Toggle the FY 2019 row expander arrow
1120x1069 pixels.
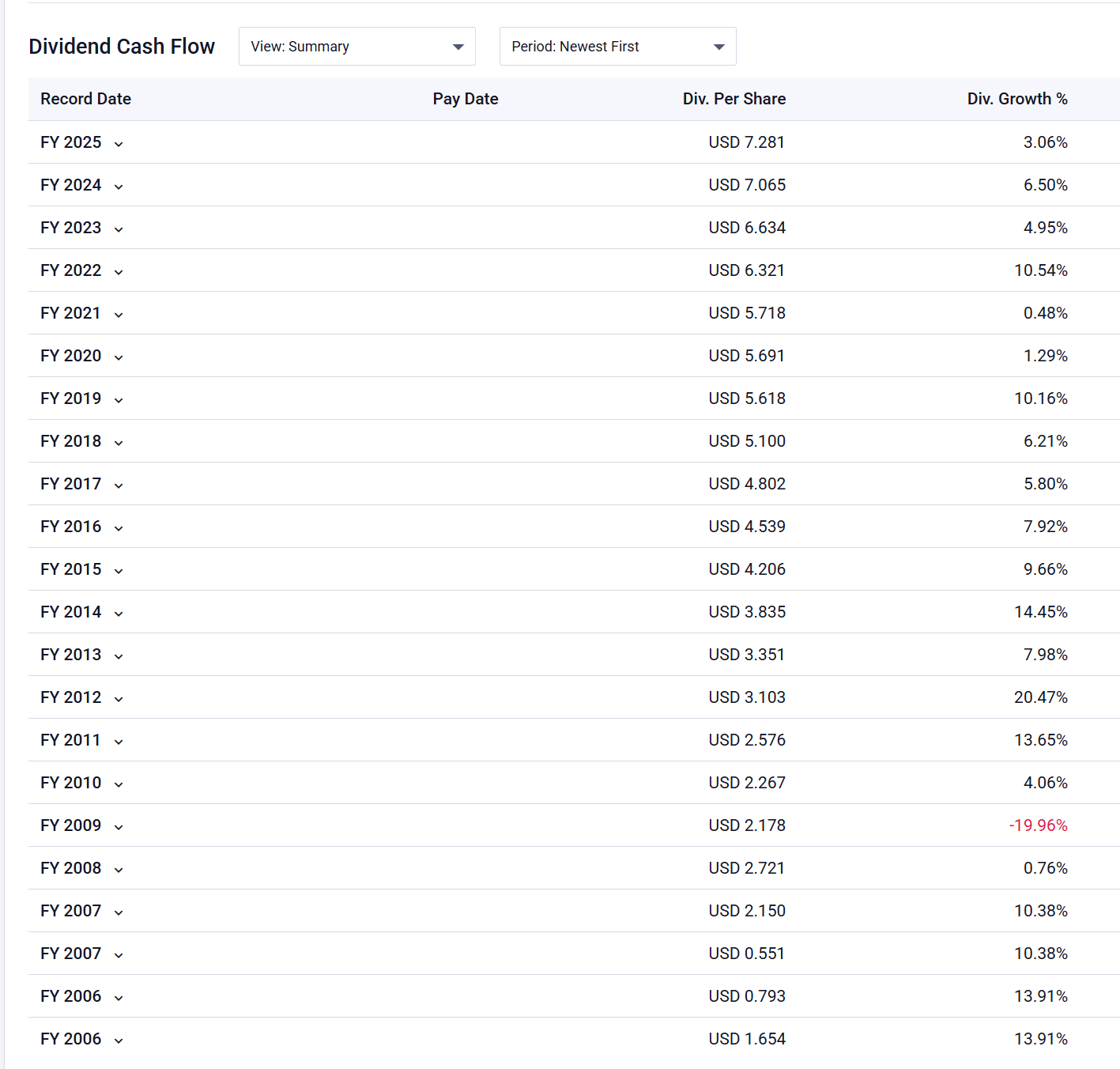point(119,400)
